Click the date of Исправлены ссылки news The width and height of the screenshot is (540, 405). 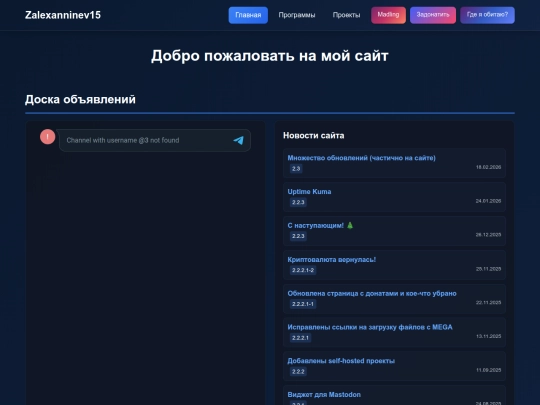coord(488,336)
